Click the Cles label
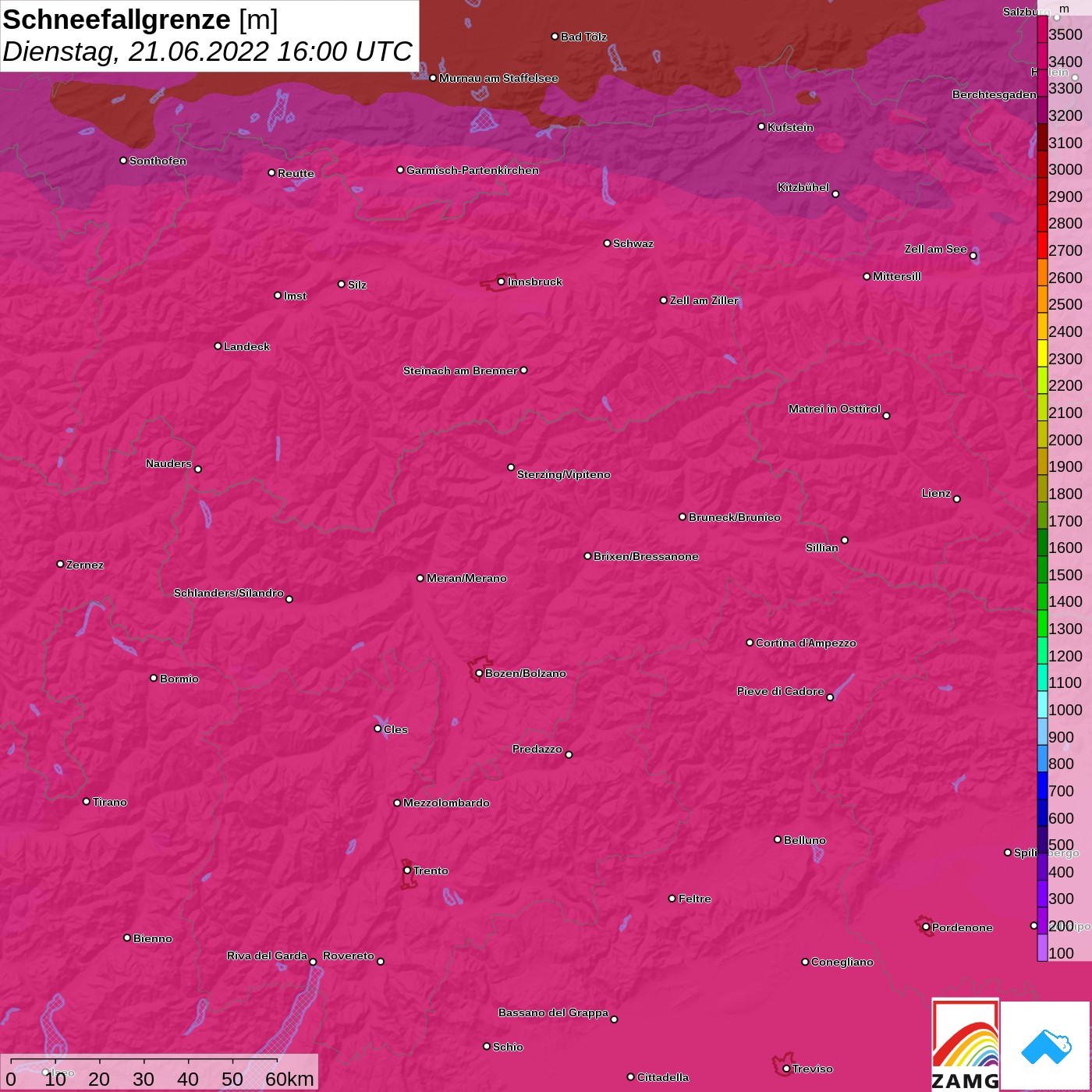Image resolution: width=1092 pixels, height=1092 pixels. 395,729
